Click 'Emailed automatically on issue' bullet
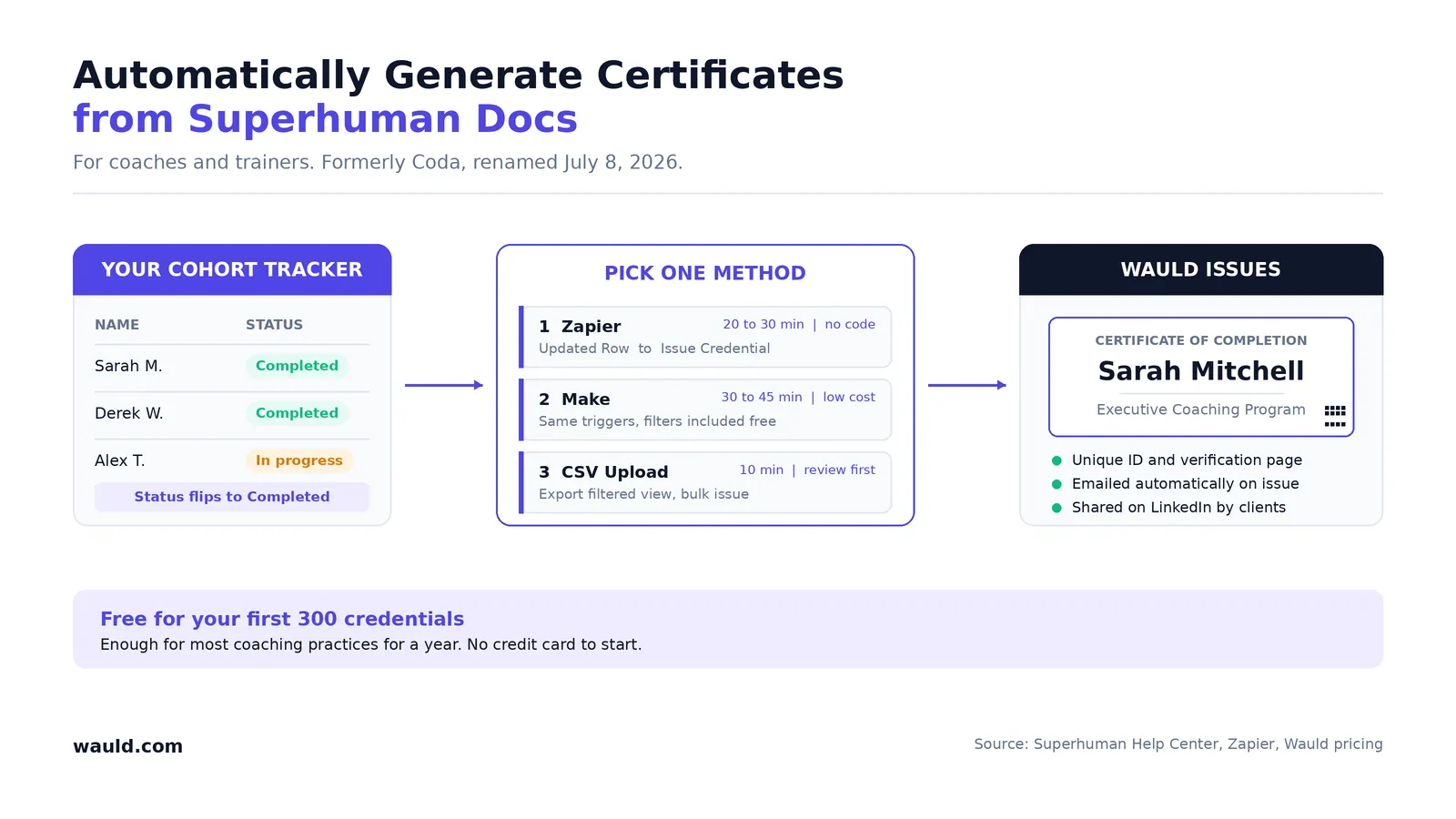1456x819 pixels. [1185, 484]
